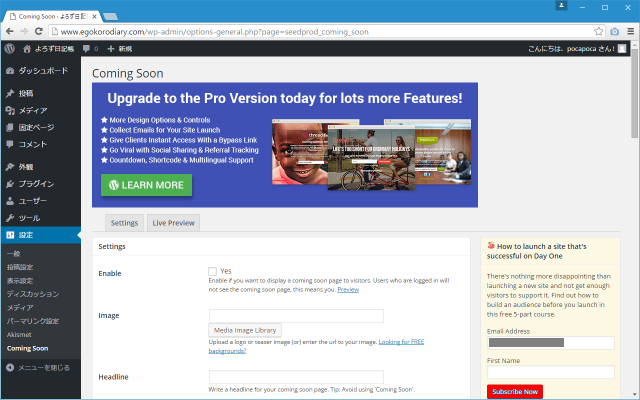Open メディア settings submenu item
Viewport: 640px width, 400px height.
click(20, 307)
